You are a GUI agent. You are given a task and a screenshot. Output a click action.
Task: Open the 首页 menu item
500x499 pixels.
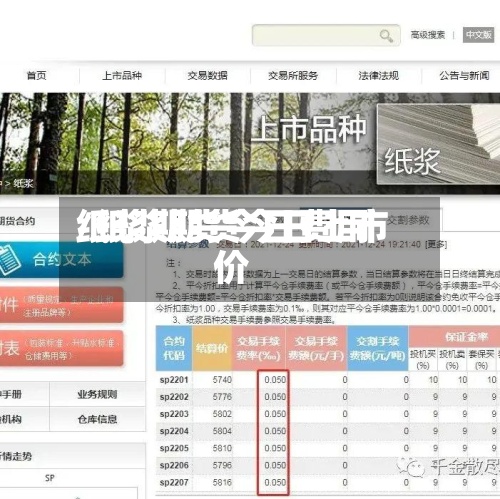[x=36, y=75]
